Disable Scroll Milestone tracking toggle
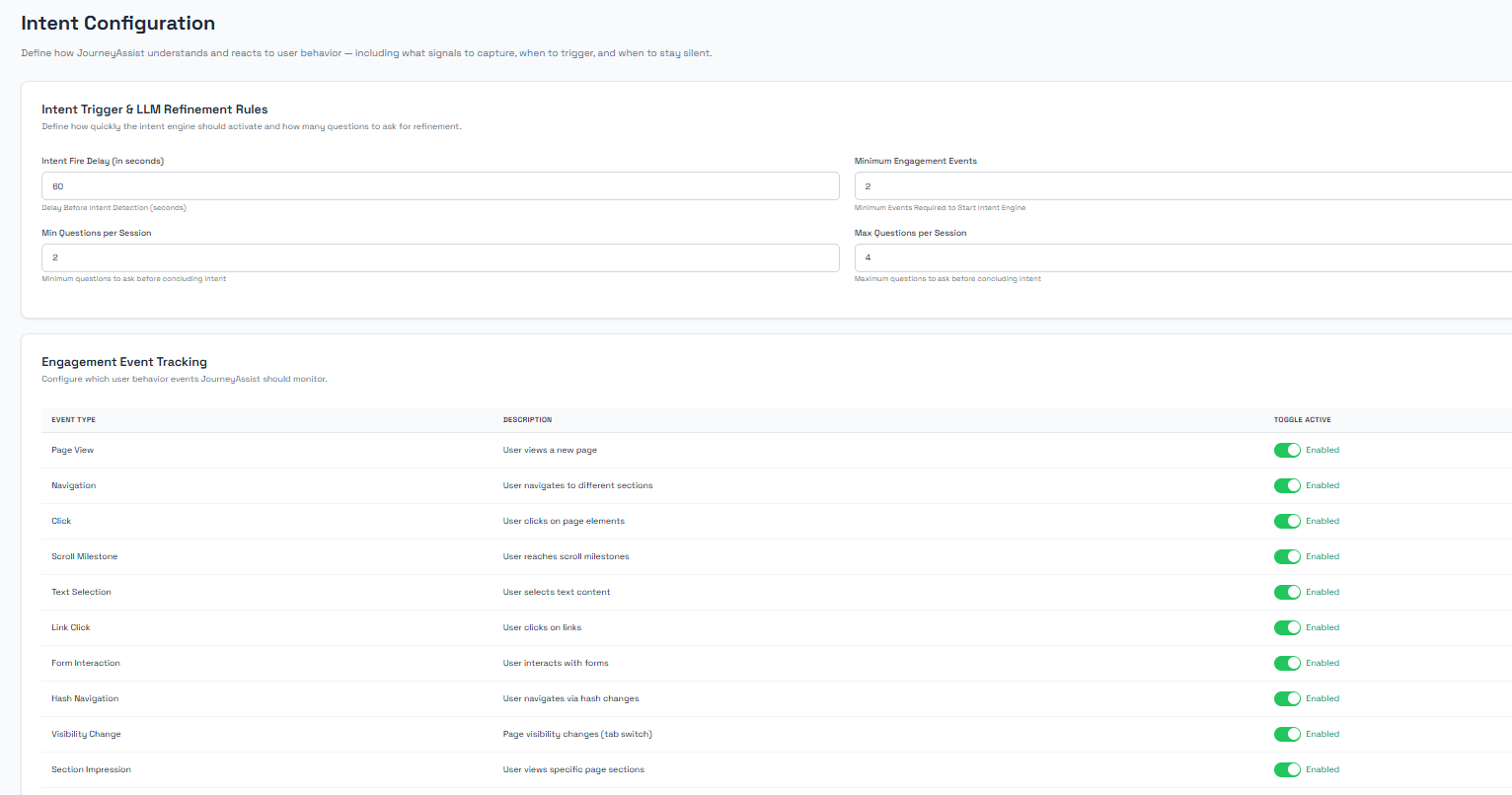Viewport: 1512px width, 795px height. (1287, 556)
